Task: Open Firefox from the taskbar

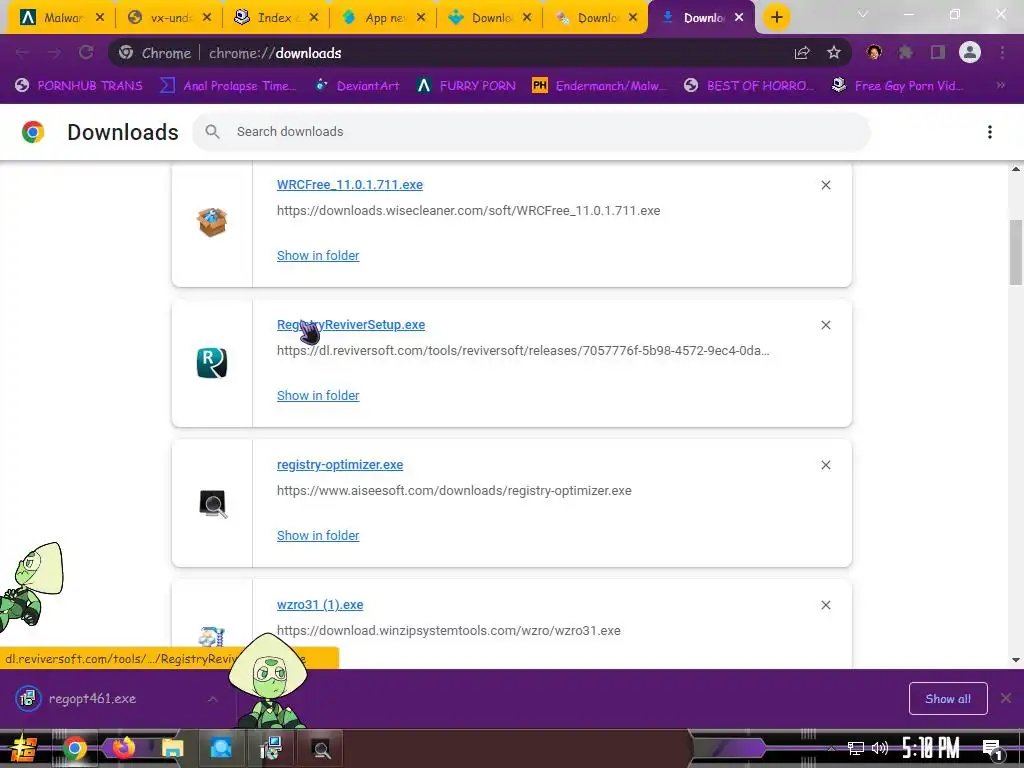Action: 123,747
